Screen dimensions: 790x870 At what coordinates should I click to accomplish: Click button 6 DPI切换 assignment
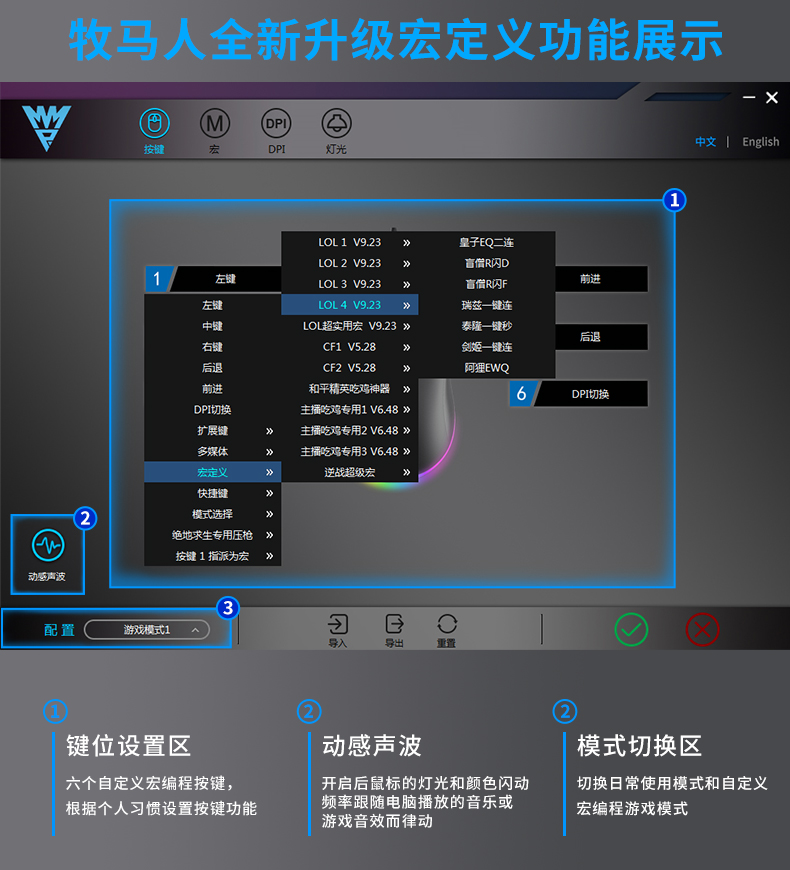[579, 393]
